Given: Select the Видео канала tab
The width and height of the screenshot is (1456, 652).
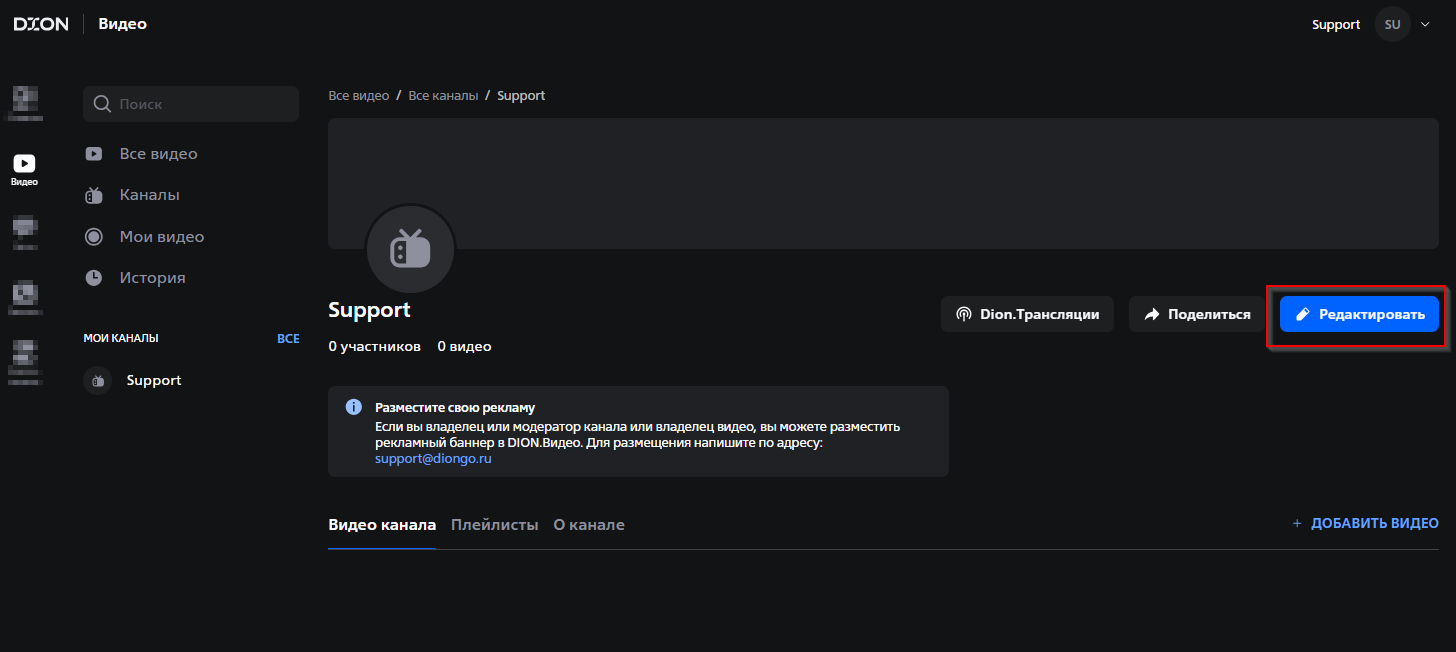Looking at the screenshot, I should 382,525.
